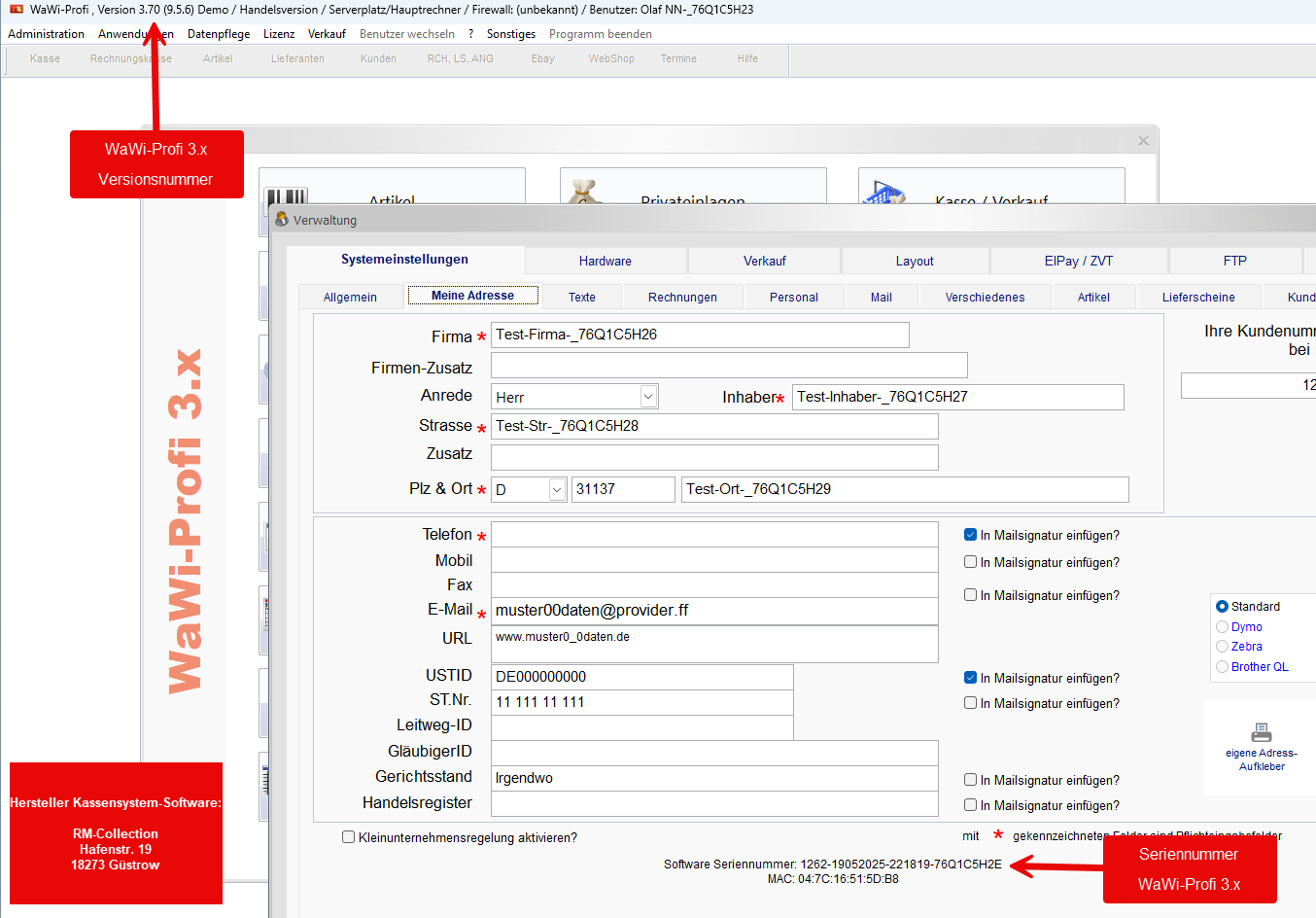The width and height of the screenshot is (1316, 918).
Task: Select the Standard label printer option
Action: click(1222, 607)
